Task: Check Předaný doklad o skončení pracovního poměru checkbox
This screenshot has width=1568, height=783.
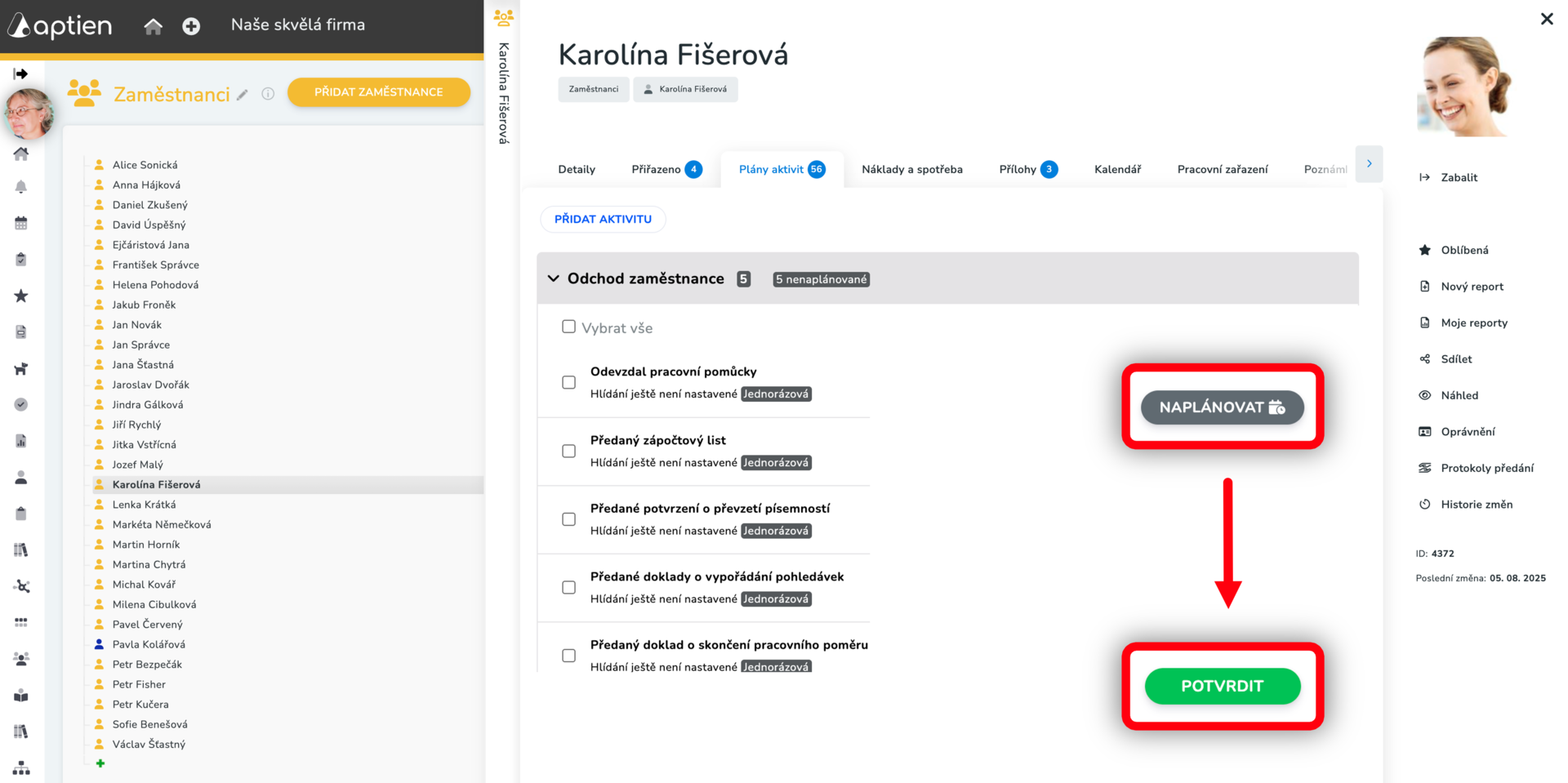Action: pyautogui.click(x=568, y=656)
